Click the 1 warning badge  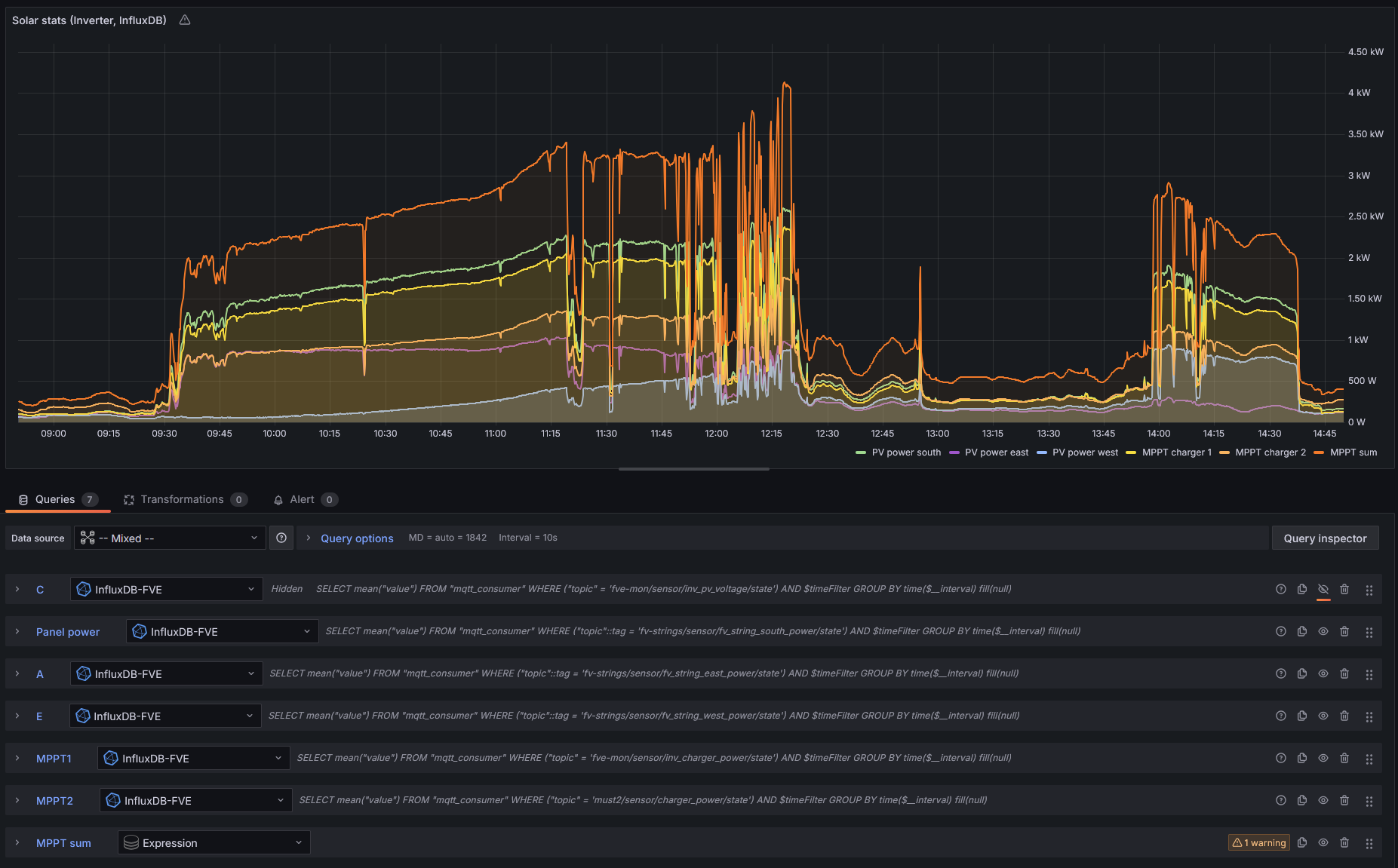[1259, 842]
